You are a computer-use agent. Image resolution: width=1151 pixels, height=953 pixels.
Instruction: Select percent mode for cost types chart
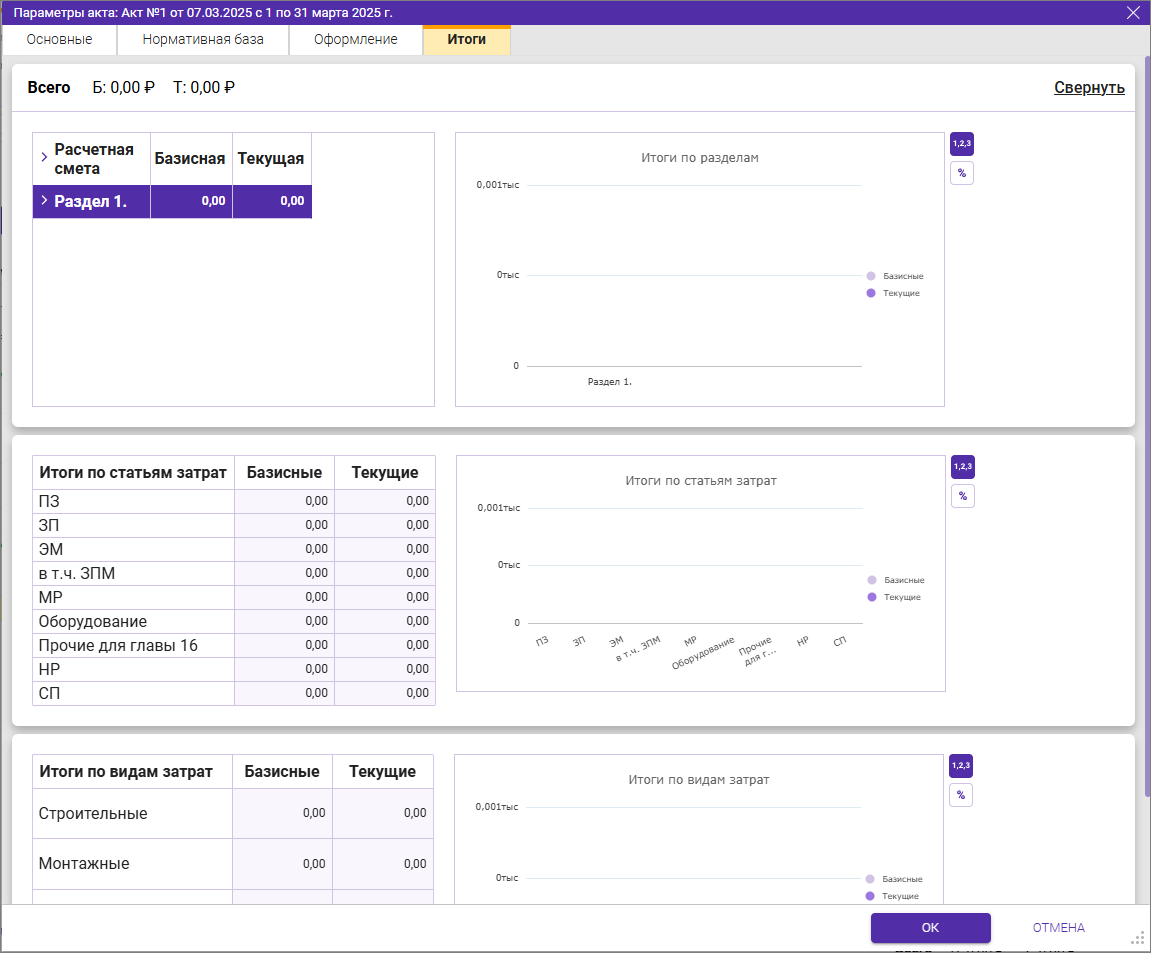[x=960, y=795]
